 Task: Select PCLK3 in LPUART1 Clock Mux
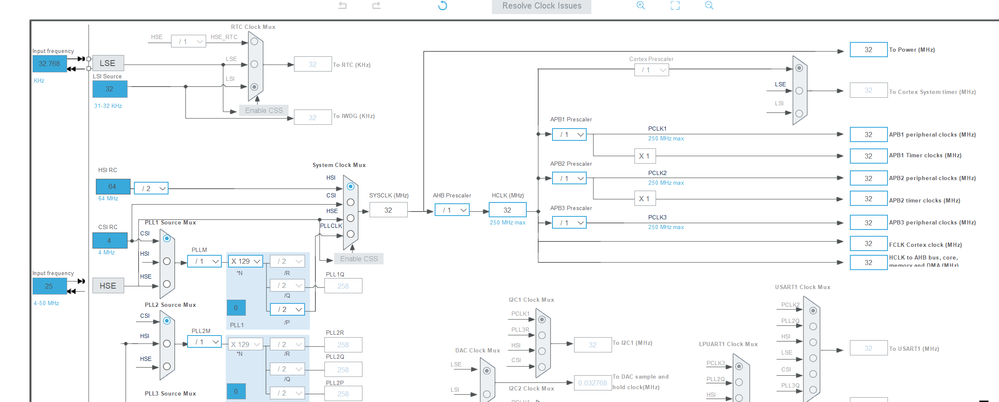739,367
